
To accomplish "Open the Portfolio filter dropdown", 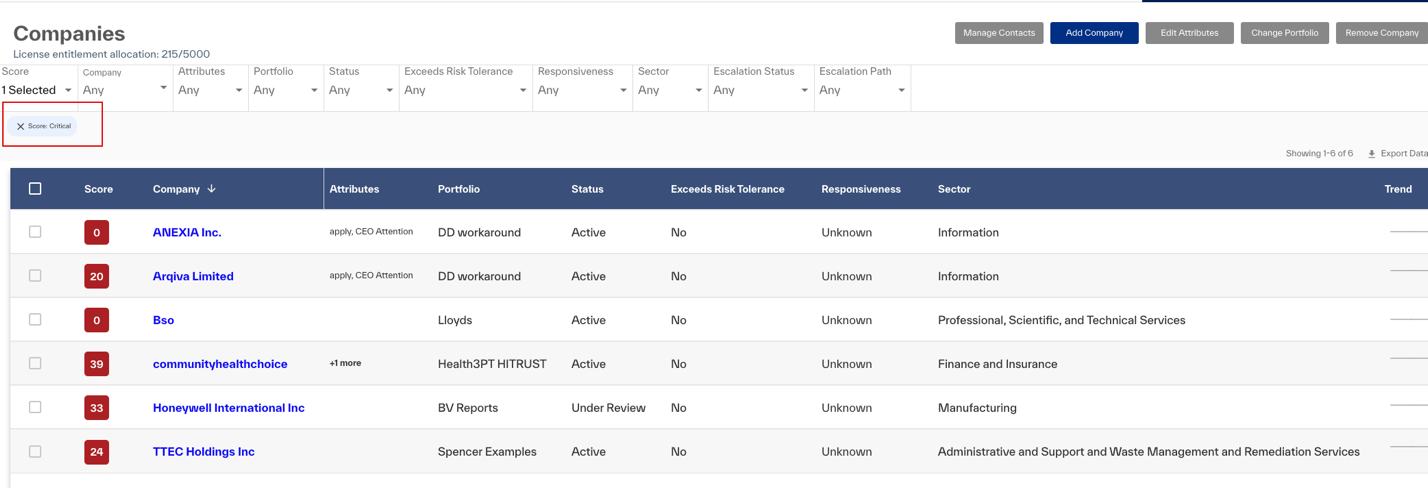I will click(286, 91).
